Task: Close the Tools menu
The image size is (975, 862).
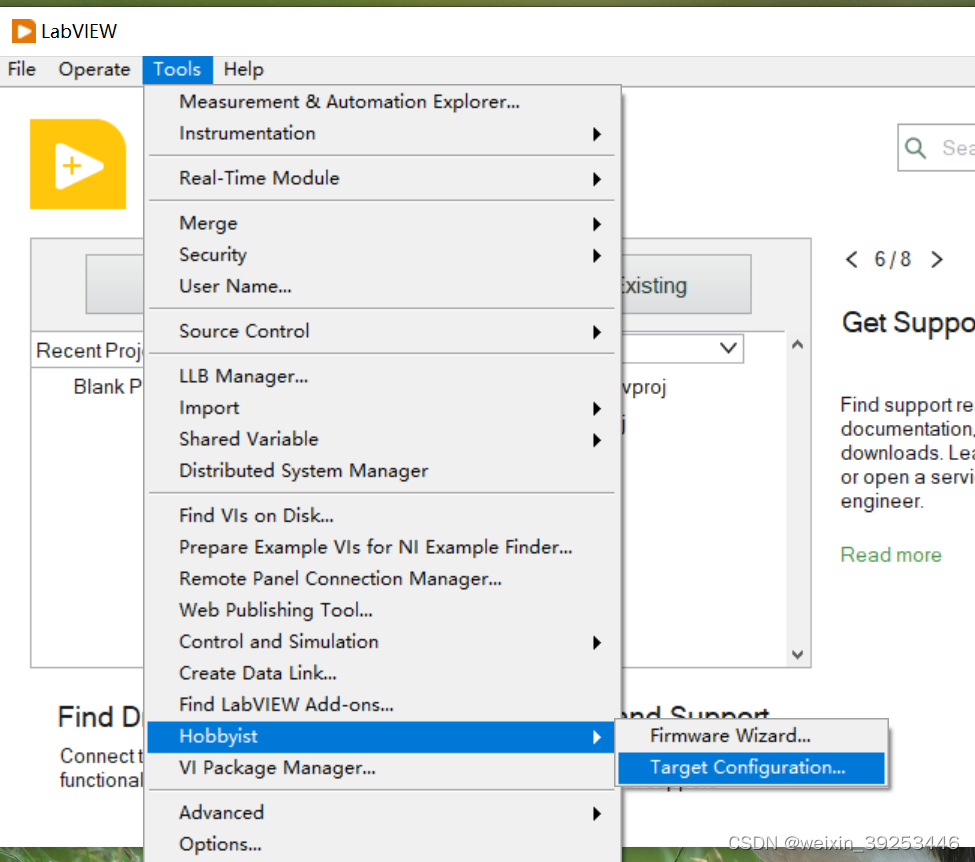Action: coord(177,69)
